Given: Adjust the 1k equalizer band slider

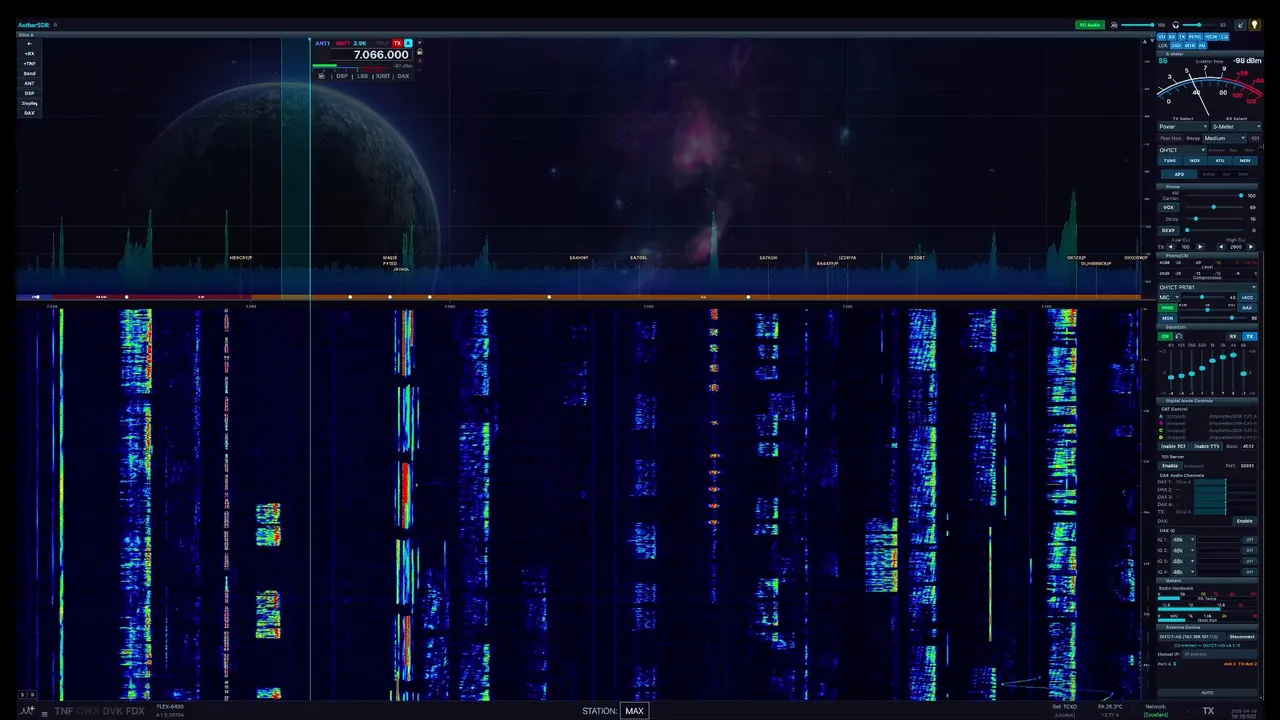Looking at the screenshot, I should pos(1212,368).
